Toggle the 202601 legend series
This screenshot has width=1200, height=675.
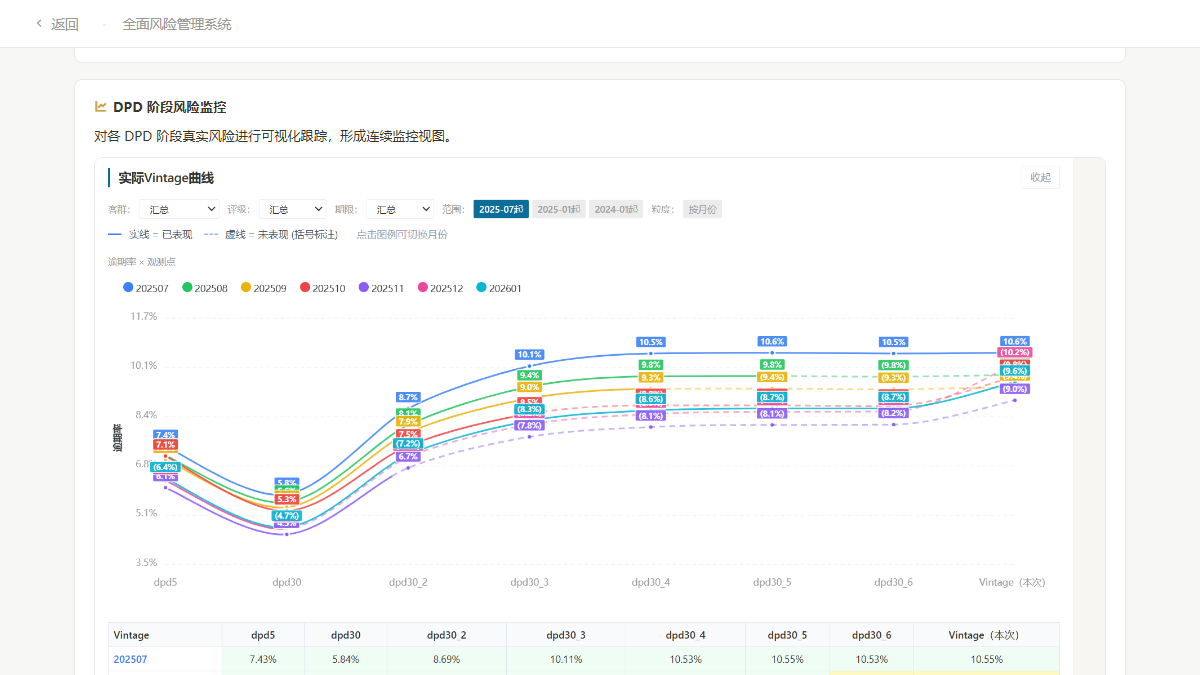click(500, 288)
